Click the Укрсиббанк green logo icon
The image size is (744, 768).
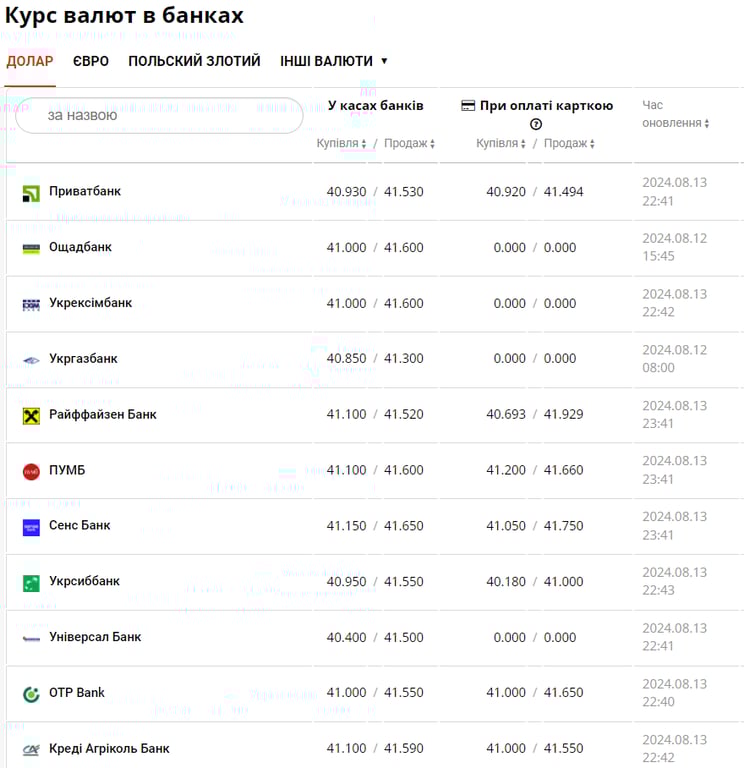[x=31, y=582]
